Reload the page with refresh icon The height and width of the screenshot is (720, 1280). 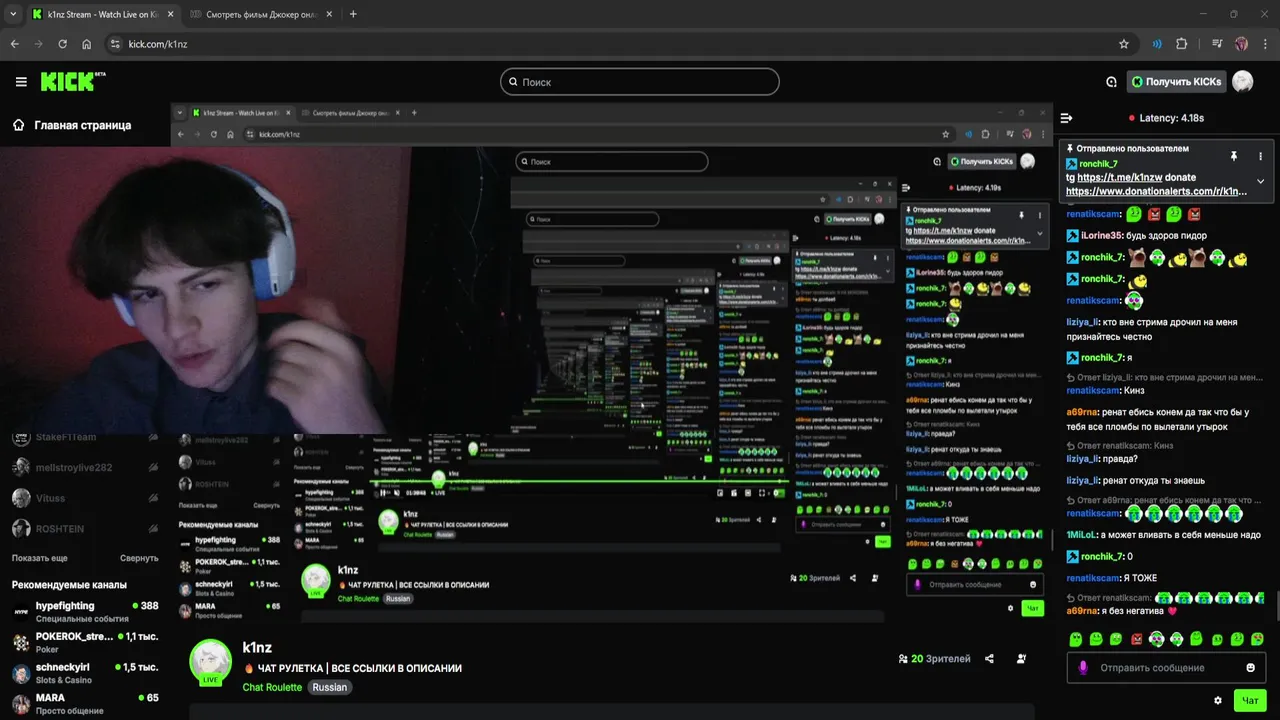point(63,44)
